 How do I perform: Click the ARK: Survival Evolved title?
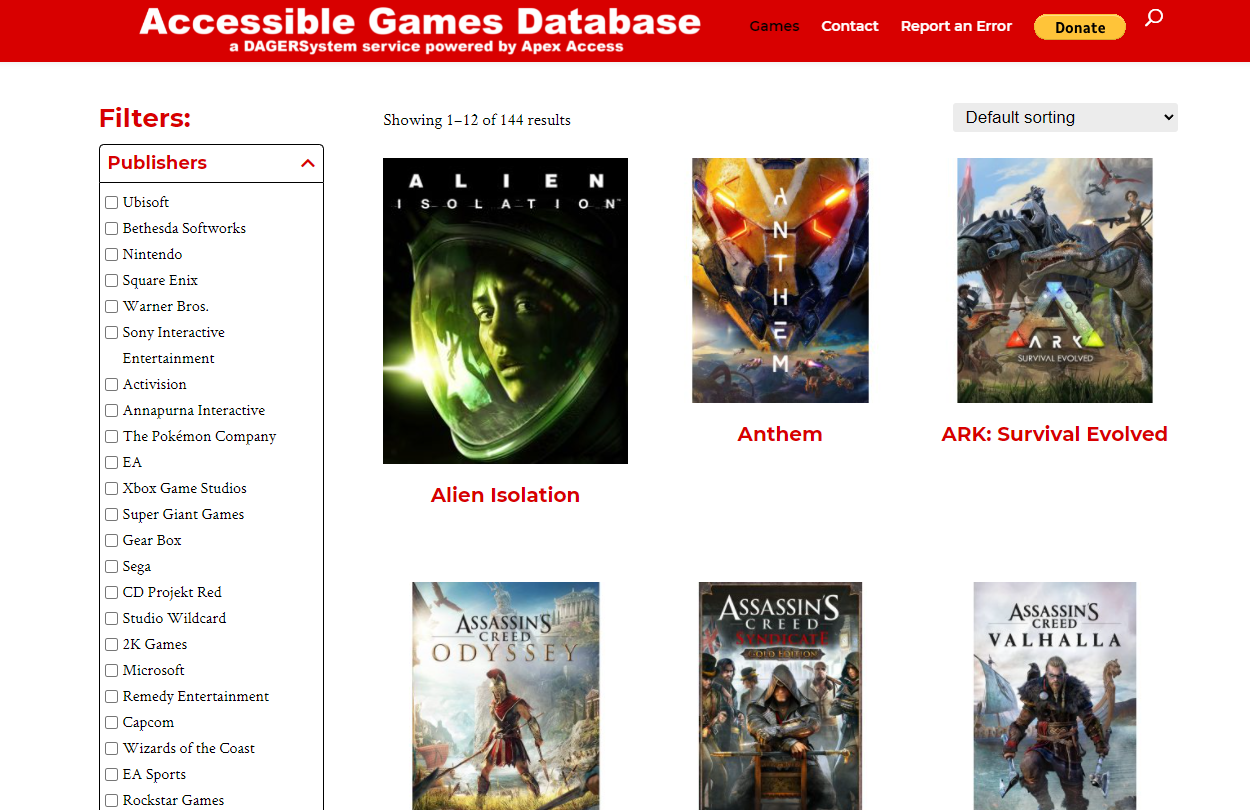pos(1054,434)
